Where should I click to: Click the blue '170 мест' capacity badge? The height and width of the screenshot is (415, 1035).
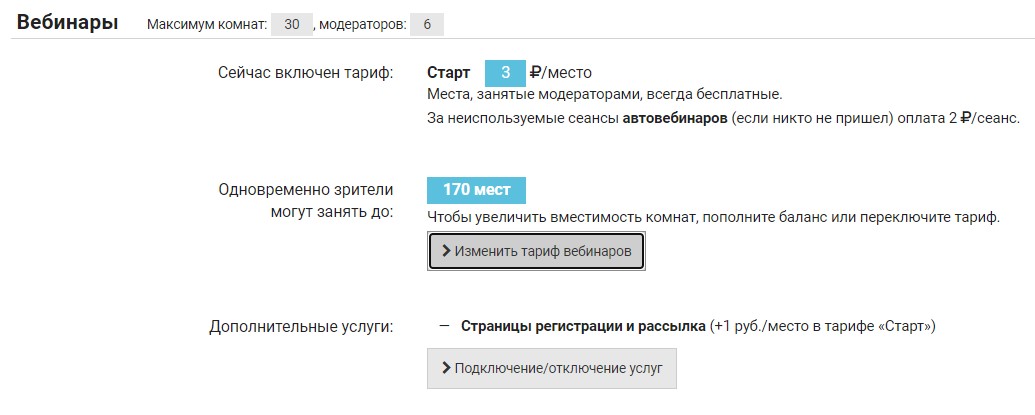[x=476, y=190]
